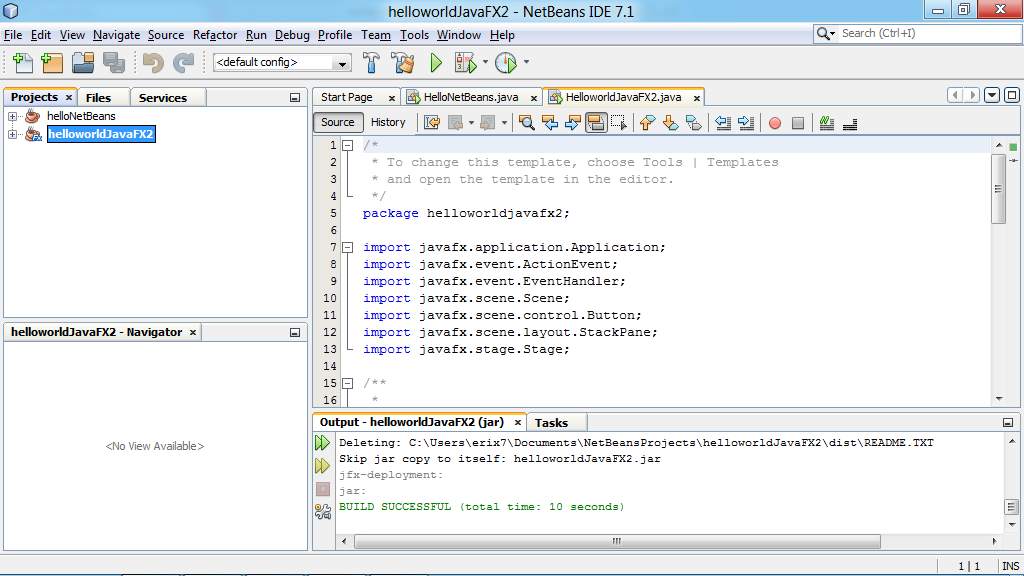Close the Output tab
The width and height of the screenshot is (1024, 576).
click(x=518, y=423)
